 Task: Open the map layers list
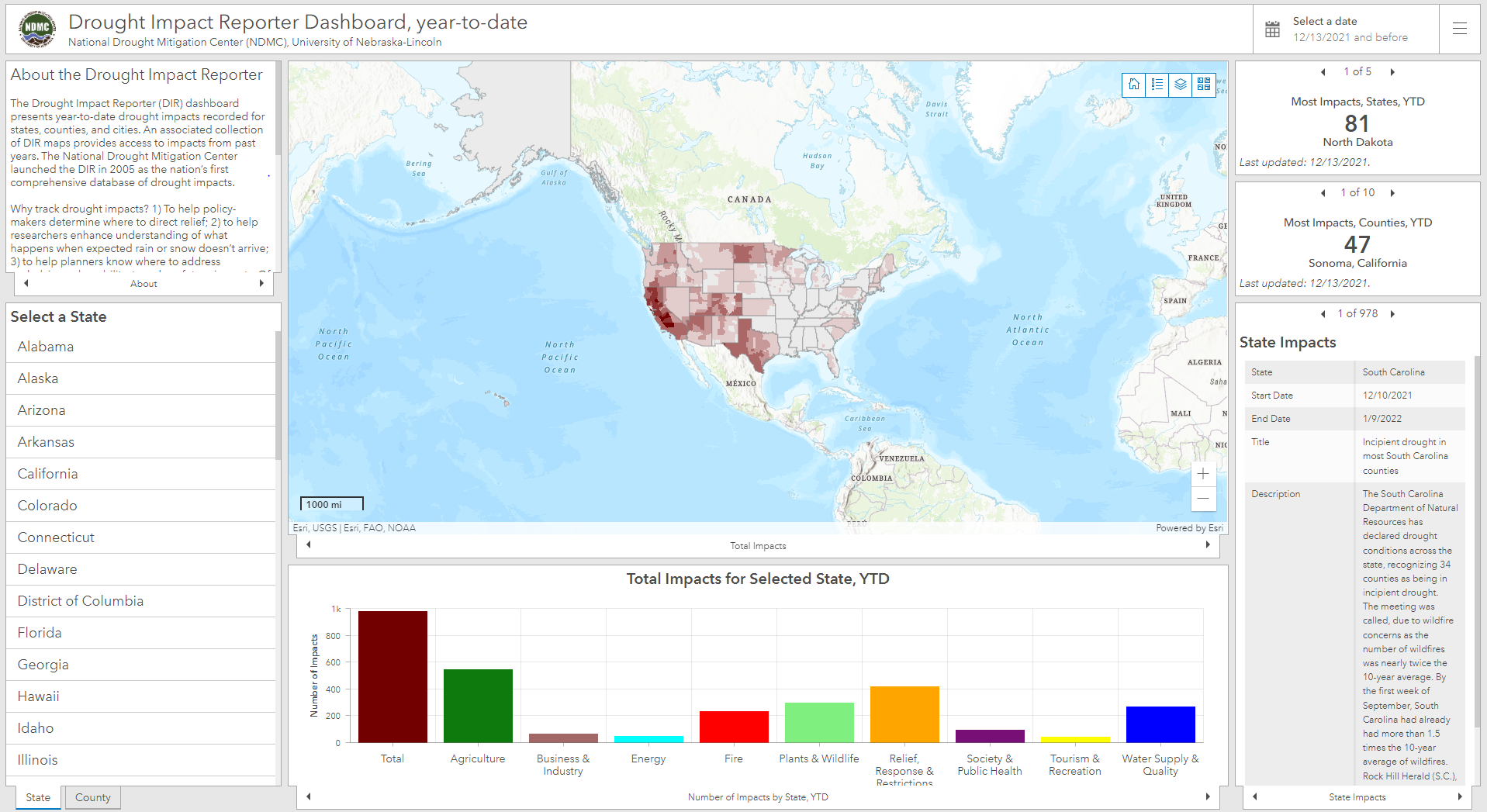coord(1181,85)
